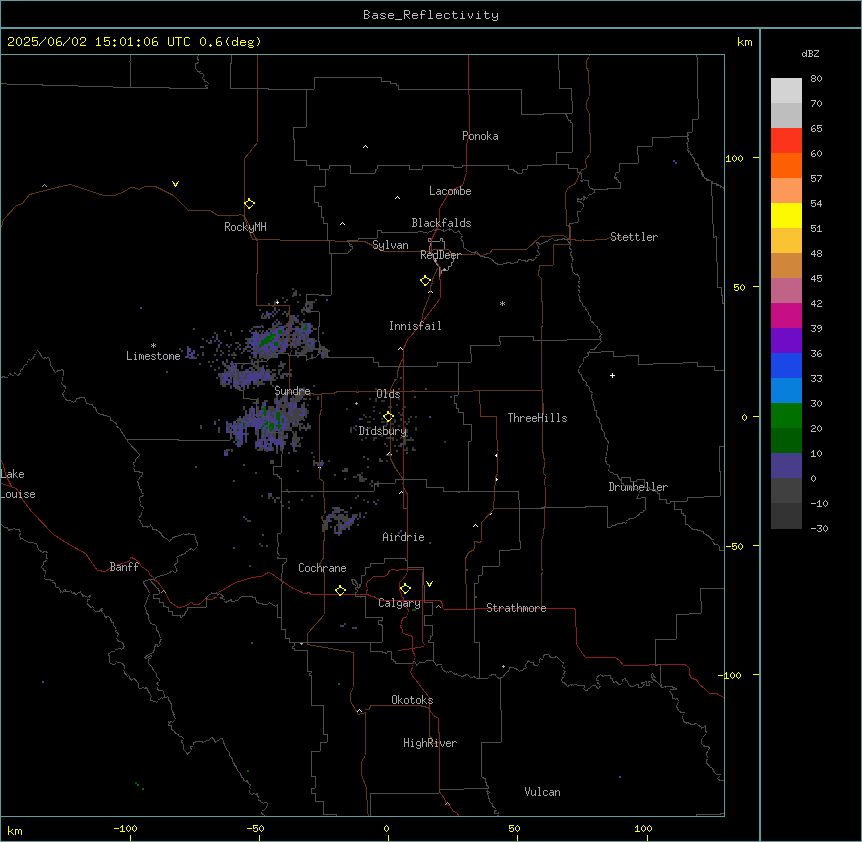Select the Innisfail label

pyautogui.click(x=415, y=326)
